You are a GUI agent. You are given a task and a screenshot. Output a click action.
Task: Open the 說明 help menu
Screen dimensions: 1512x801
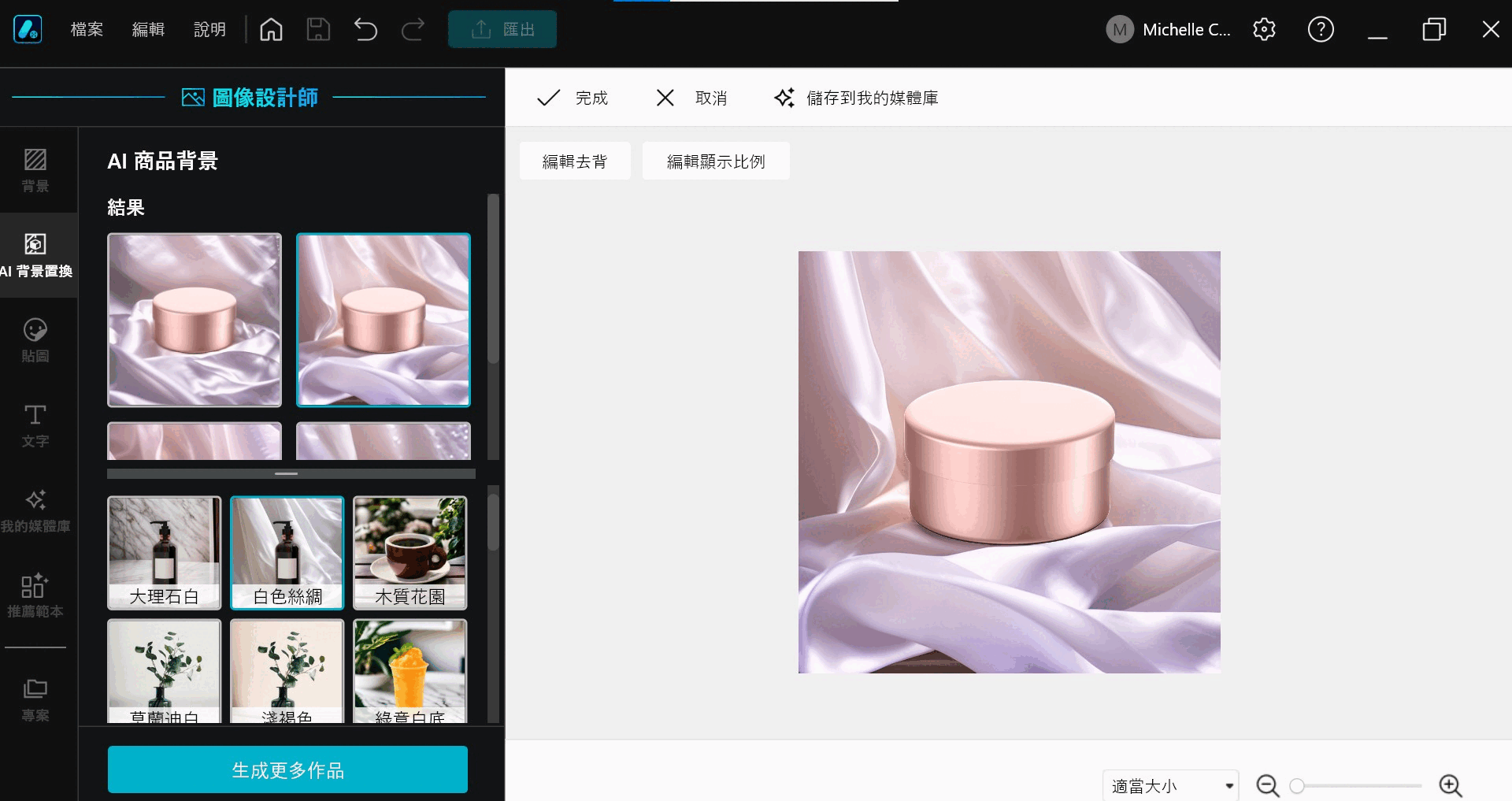(209, 29)
